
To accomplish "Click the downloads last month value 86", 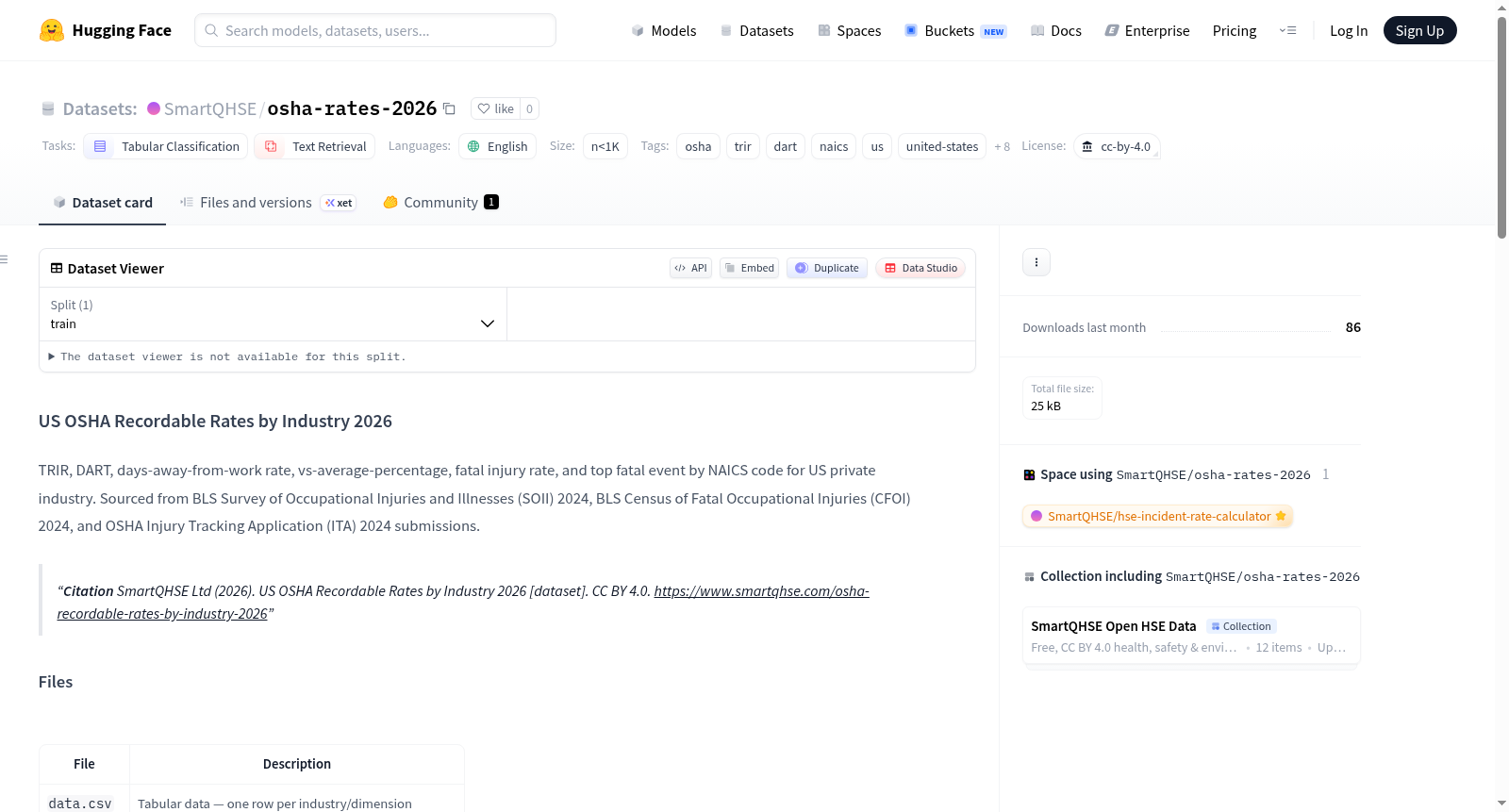I will [1353, 327].
